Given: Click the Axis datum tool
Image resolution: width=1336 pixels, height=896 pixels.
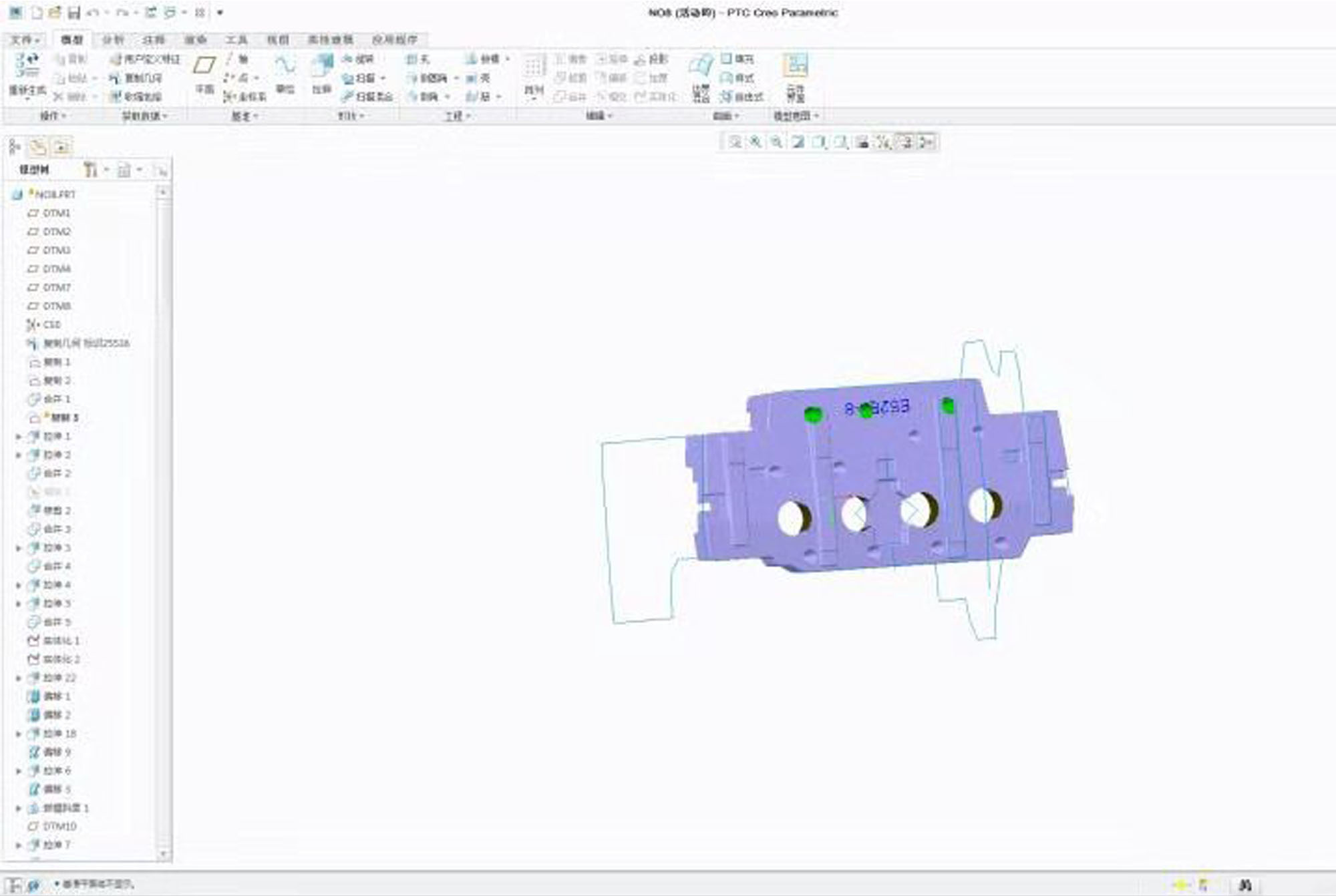Looking at the screenshot, I should point(237,59).
